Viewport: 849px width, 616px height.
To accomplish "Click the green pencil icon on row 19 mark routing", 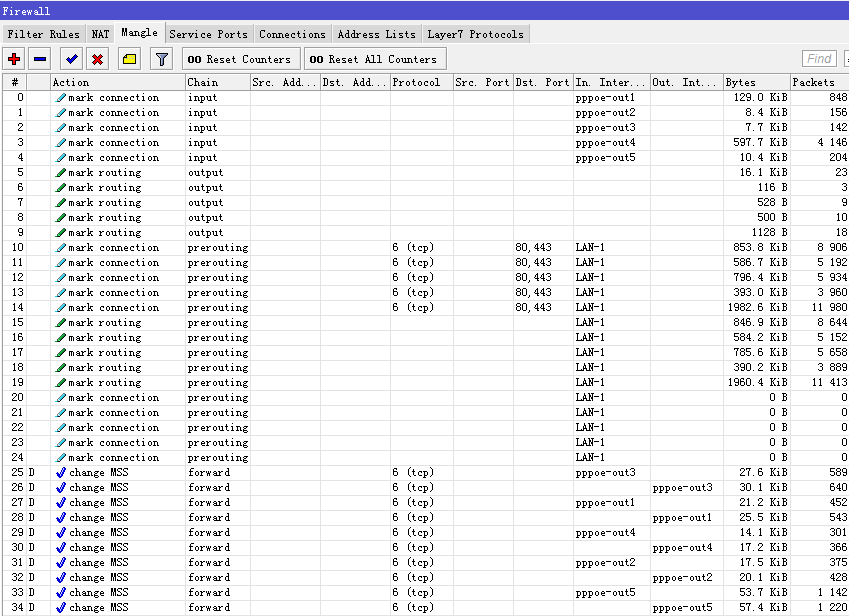I will point(61,383).
